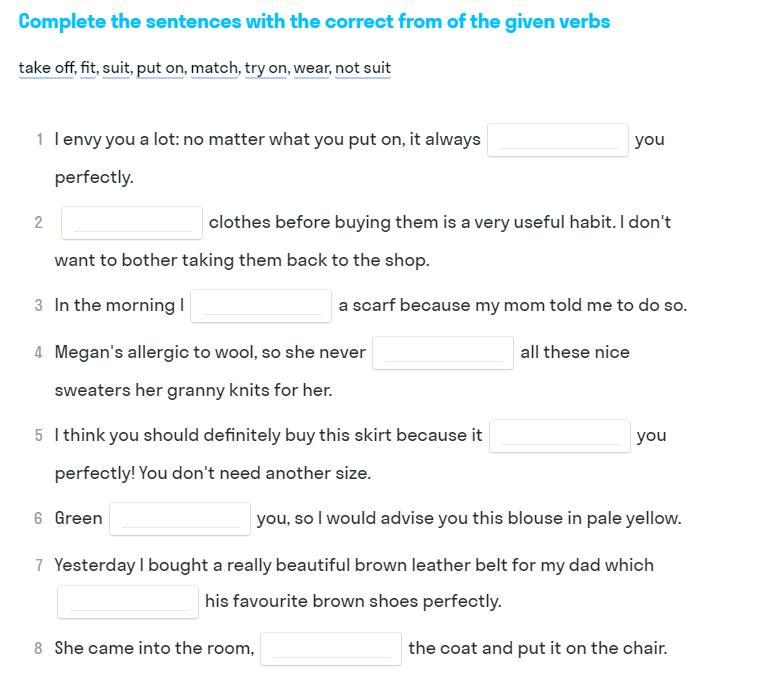This screenshot has width=764, height=691.
Task: Click the underlined verb 'try on'
Action: (x=266, y=68)
